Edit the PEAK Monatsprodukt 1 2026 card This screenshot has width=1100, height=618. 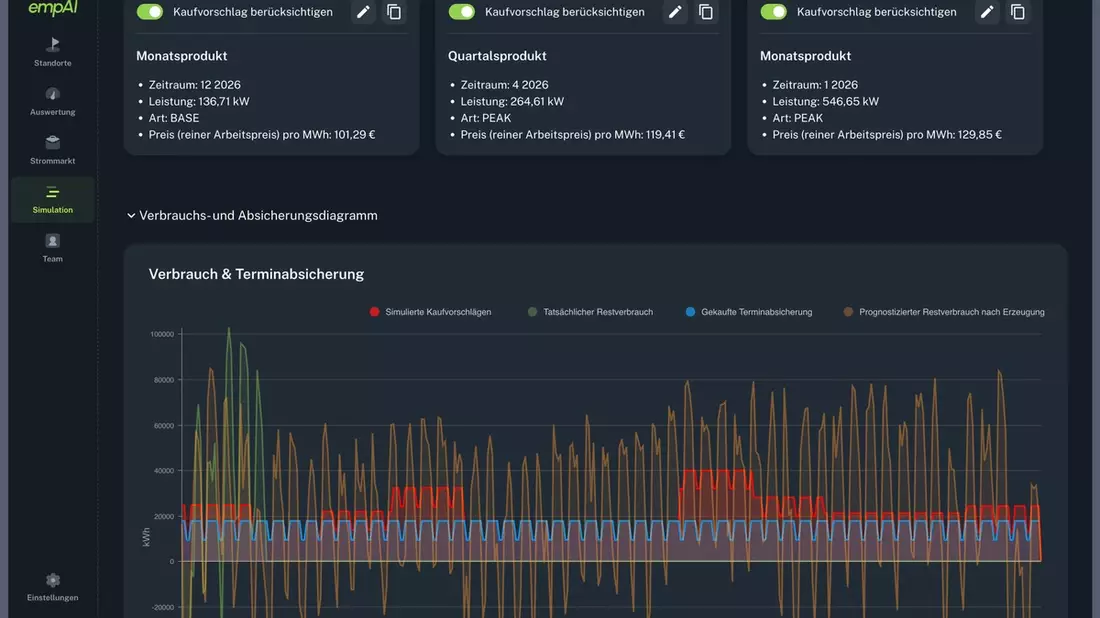pos(987,12)
